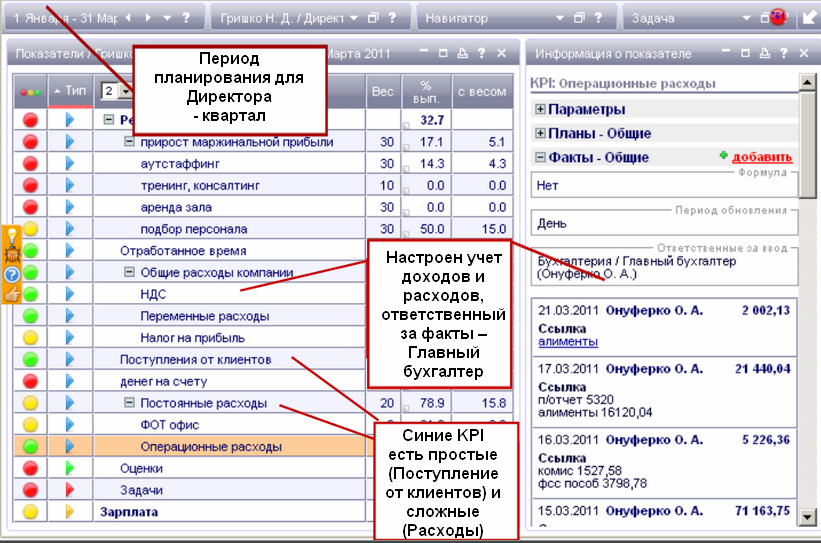Collapse the Факты - Общие section
The height and width of the screenshot is (543, 821).
(540, 157)
